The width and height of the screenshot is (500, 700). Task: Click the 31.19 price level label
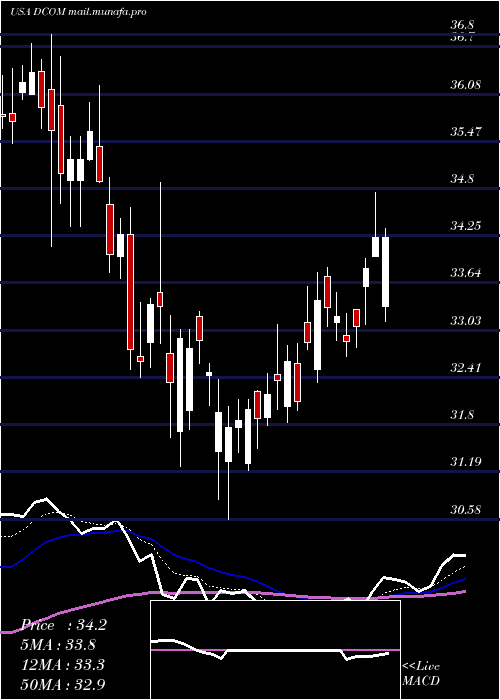(x=466, y=462)
